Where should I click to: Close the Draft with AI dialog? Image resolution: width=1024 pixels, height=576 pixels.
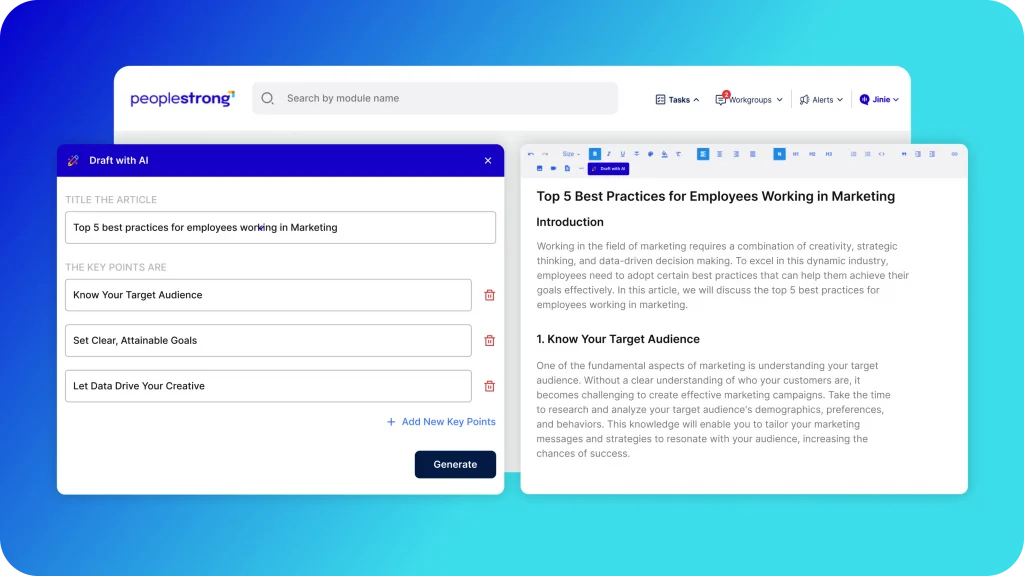click(488, 161)
